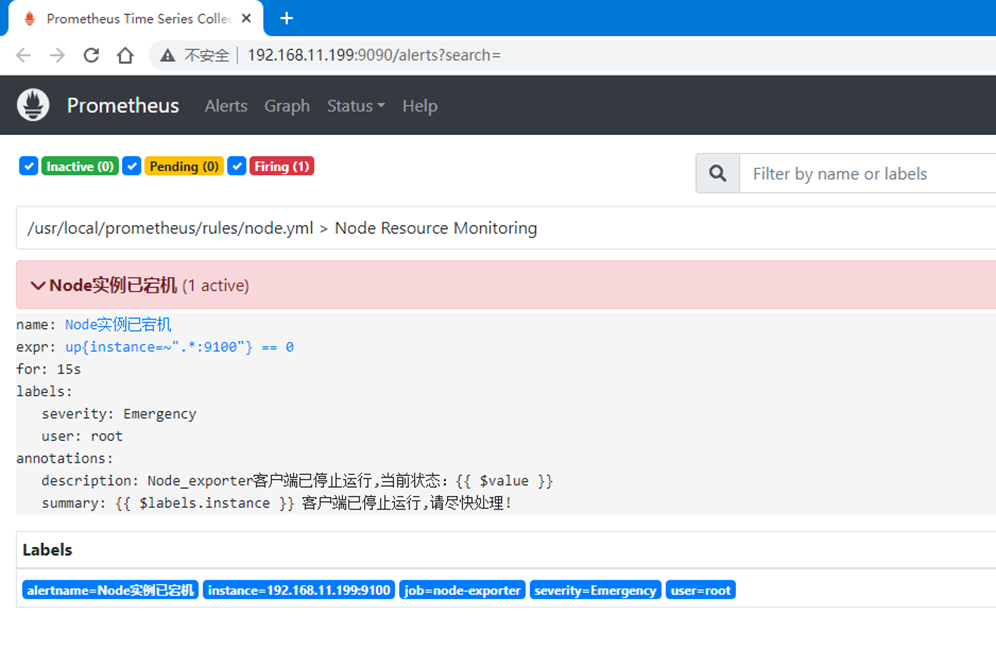Open the up{instance=~".*:9100"} == 0 expression link
Viewport: 996px width, 649px height.
[x=179, y=347]
